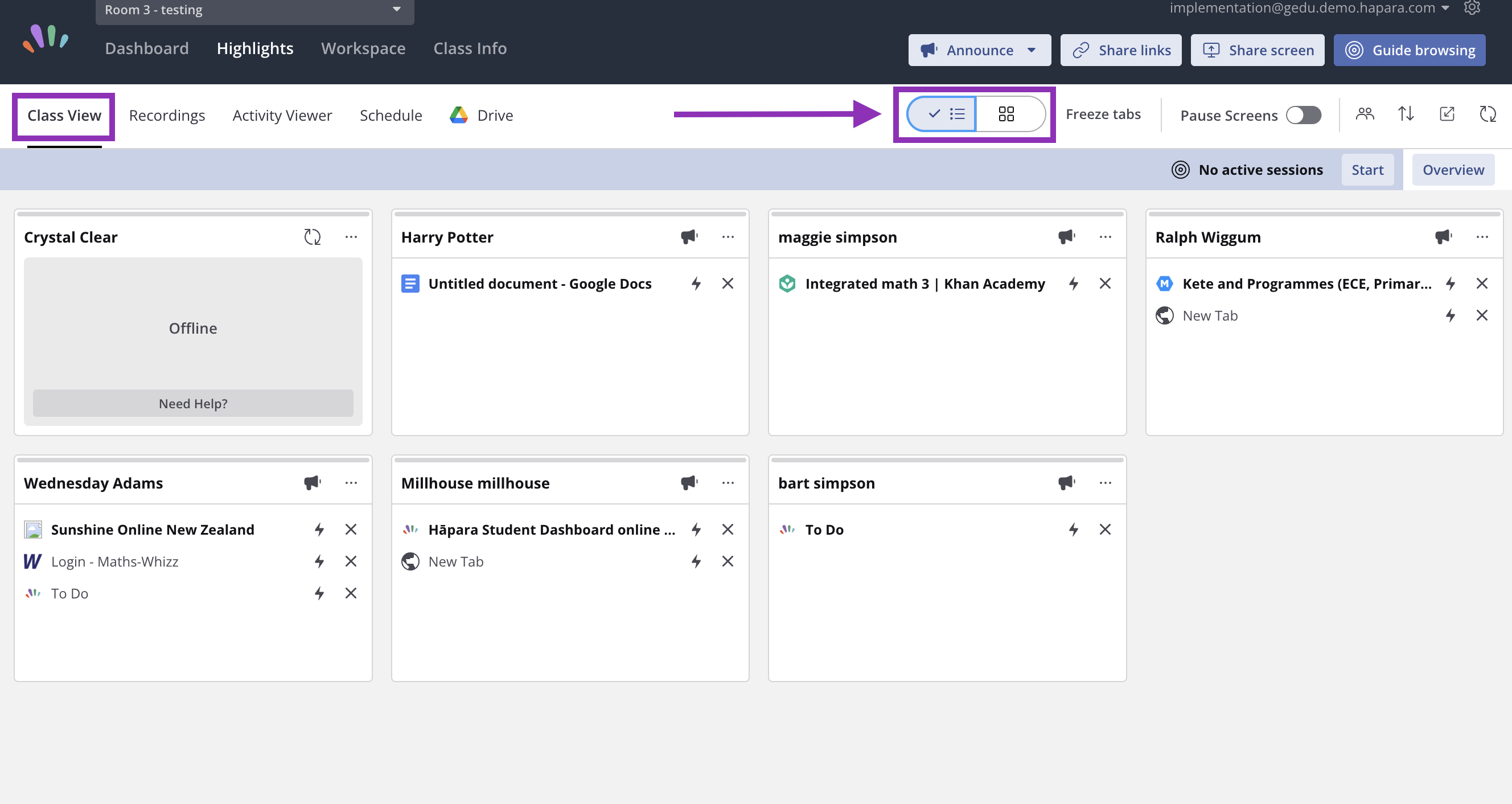Viewport: 1512px width, 804px height.
Task: Switch to list view of tabs
Action: [942, 114]
